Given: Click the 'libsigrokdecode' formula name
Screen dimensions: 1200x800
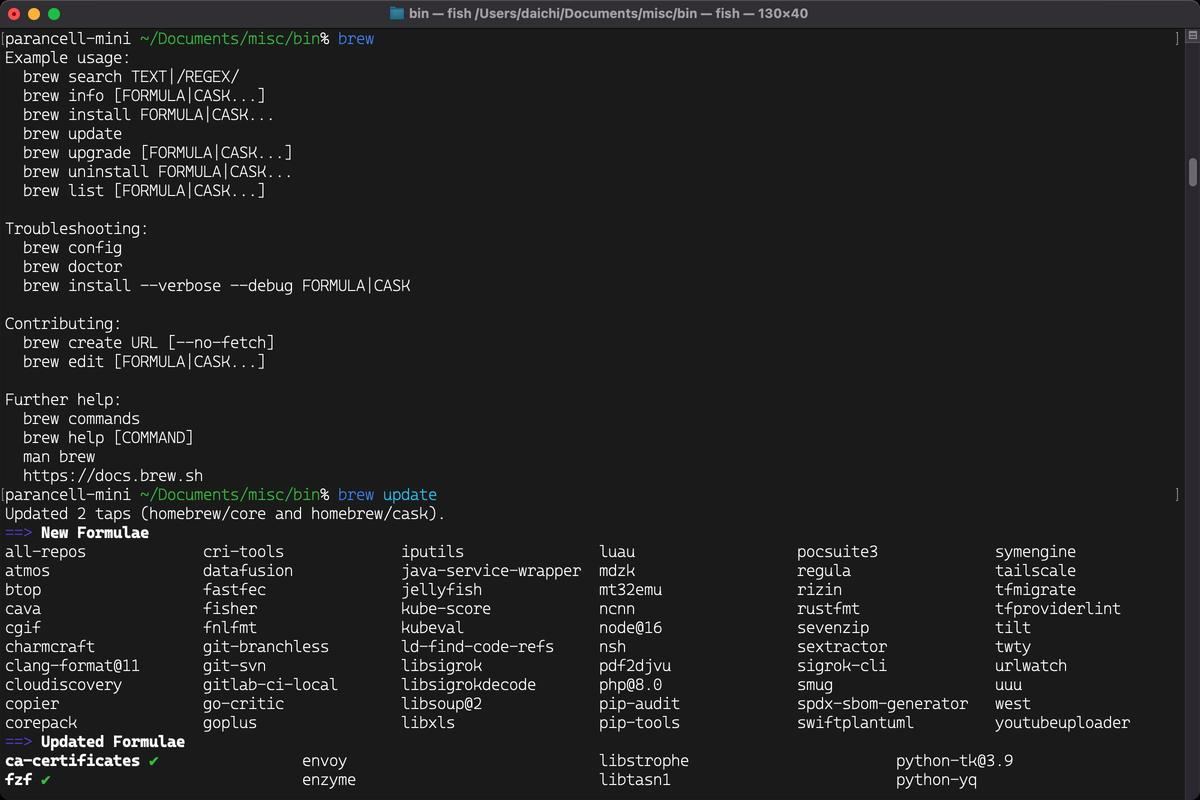Looking at the screenshot, I should tap(468, 685).
